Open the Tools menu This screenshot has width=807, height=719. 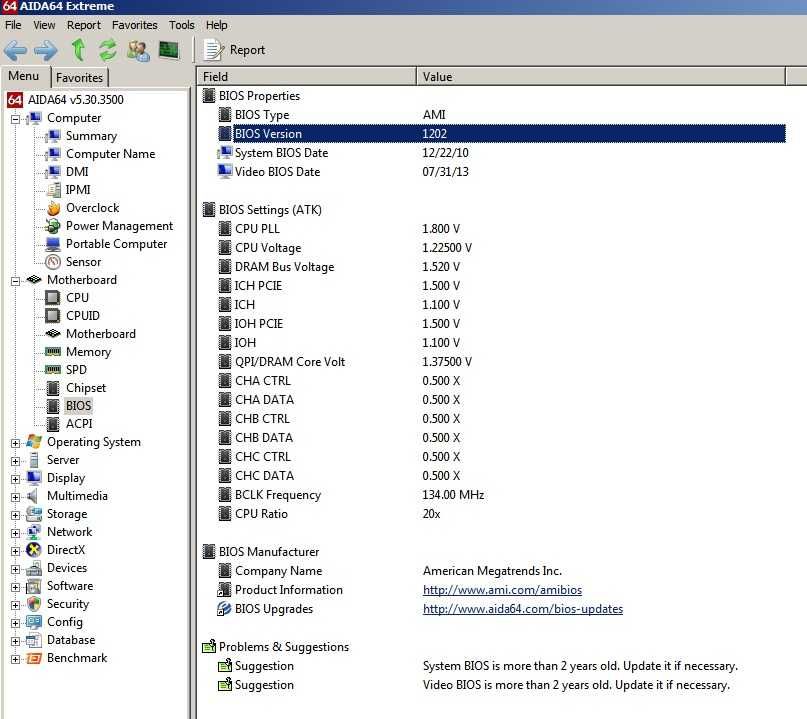[x=182, y=25]
